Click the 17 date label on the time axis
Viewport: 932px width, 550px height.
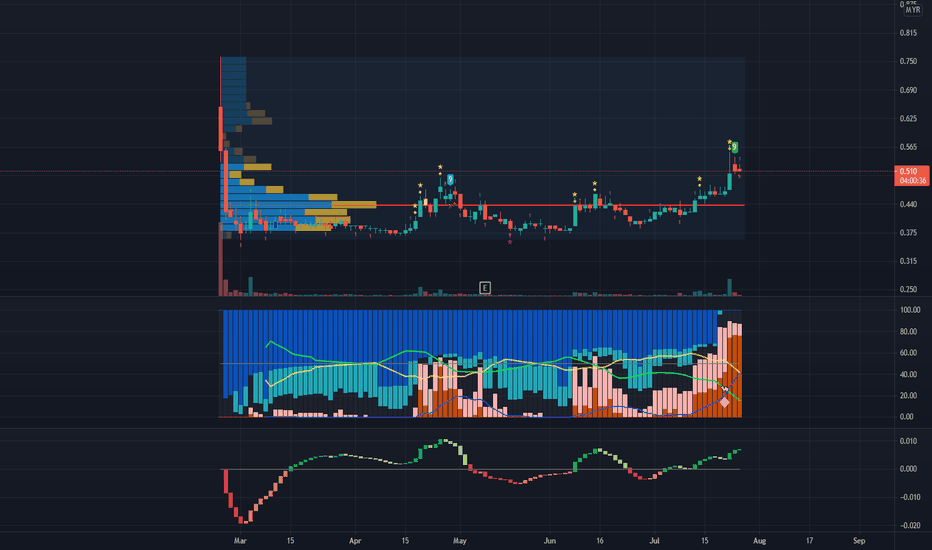pos(809,541)
